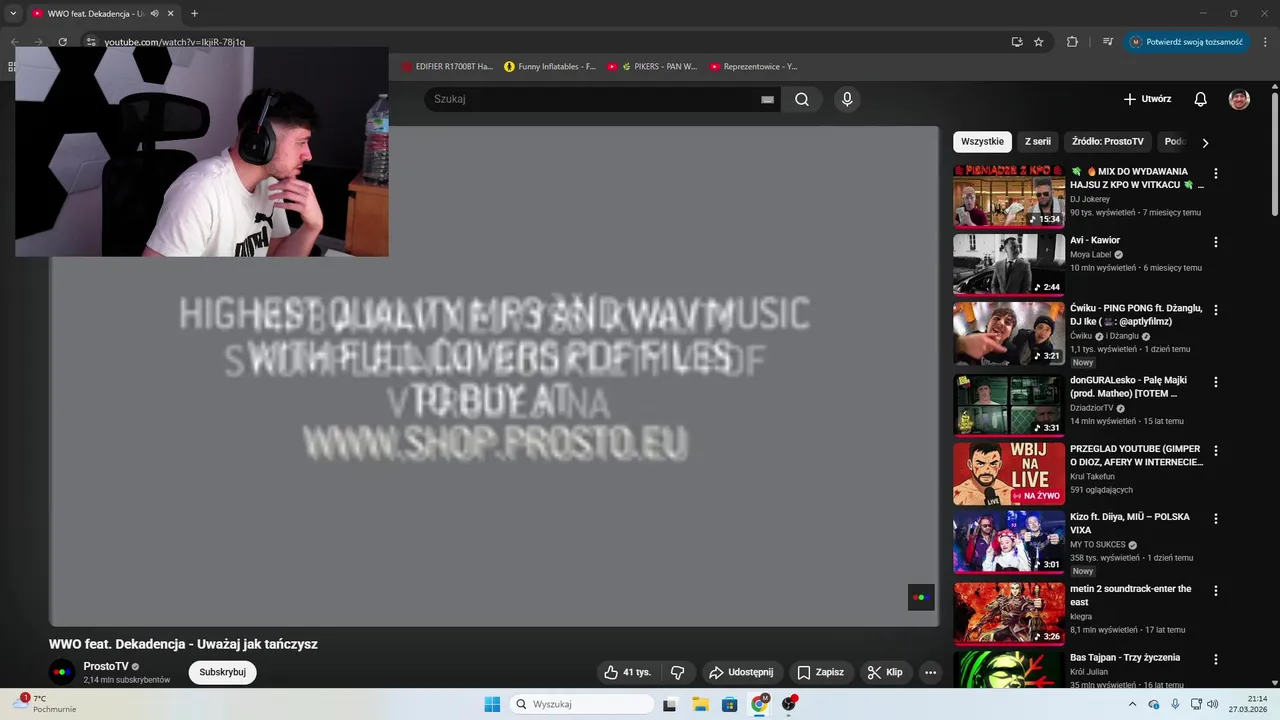Open site information icon in address bar

tap(90, 42)
